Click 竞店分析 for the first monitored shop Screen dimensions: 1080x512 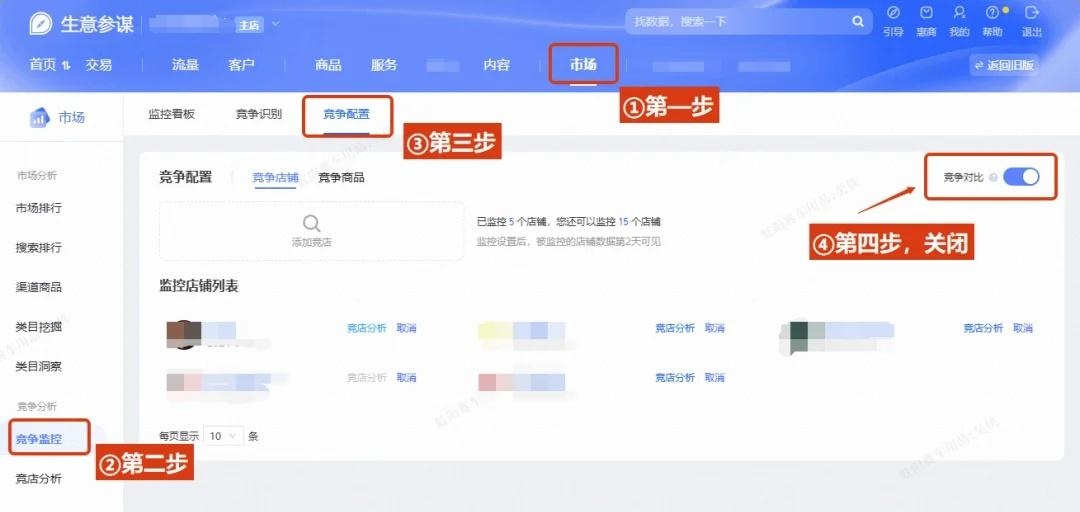(x=366, y=328)
